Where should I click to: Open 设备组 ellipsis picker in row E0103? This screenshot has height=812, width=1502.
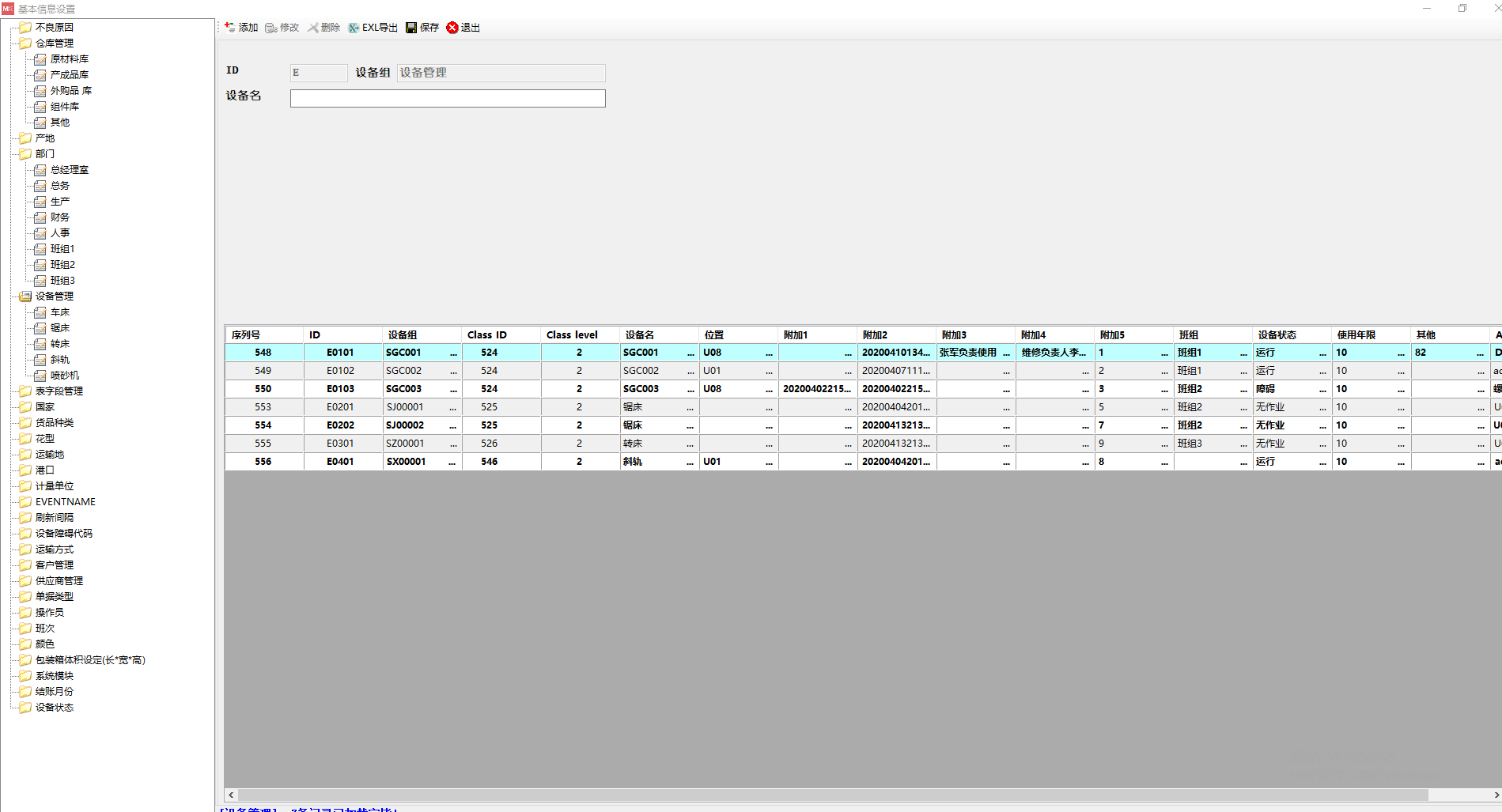[453, 389]
